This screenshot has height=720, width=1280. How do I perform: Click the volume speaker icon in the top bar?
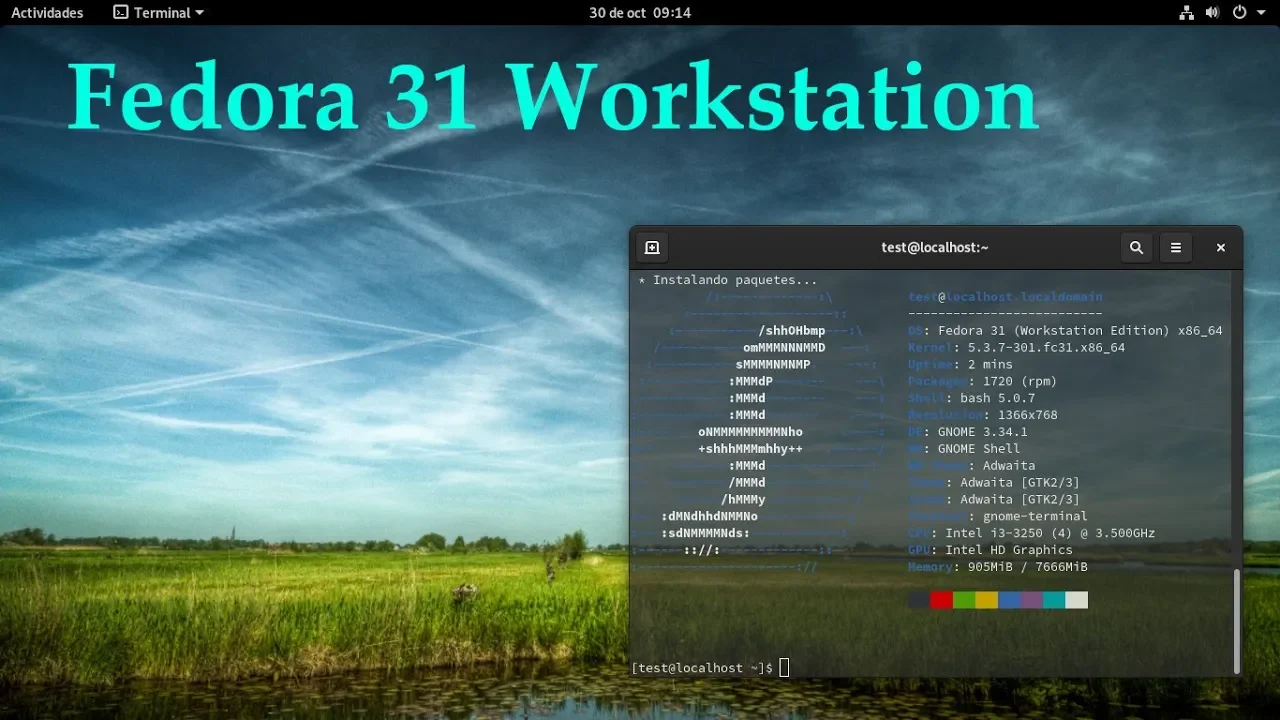point(1213,13)
